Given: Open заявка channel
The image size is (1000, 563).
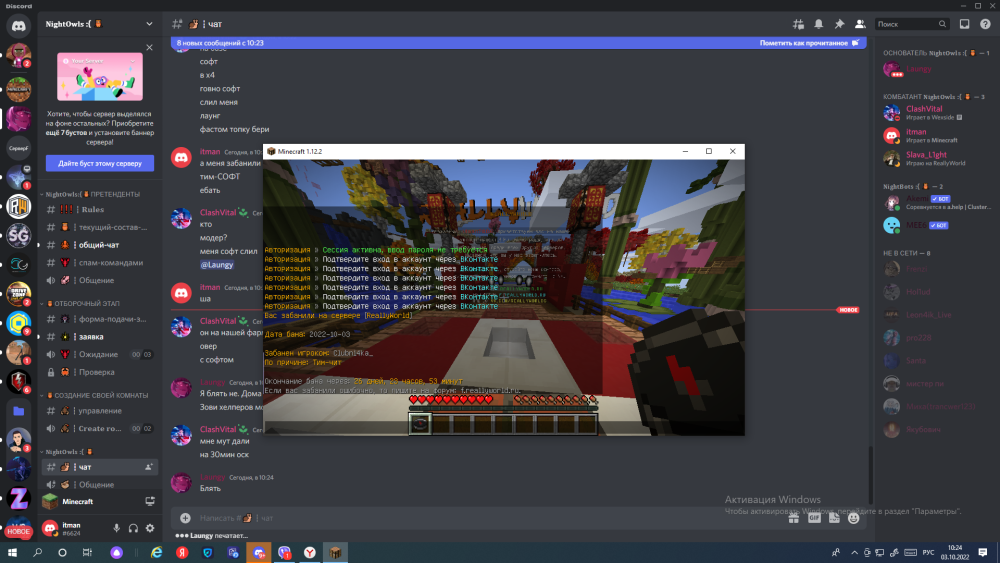Looking at the screenshot, I should [x=99, y=337].
